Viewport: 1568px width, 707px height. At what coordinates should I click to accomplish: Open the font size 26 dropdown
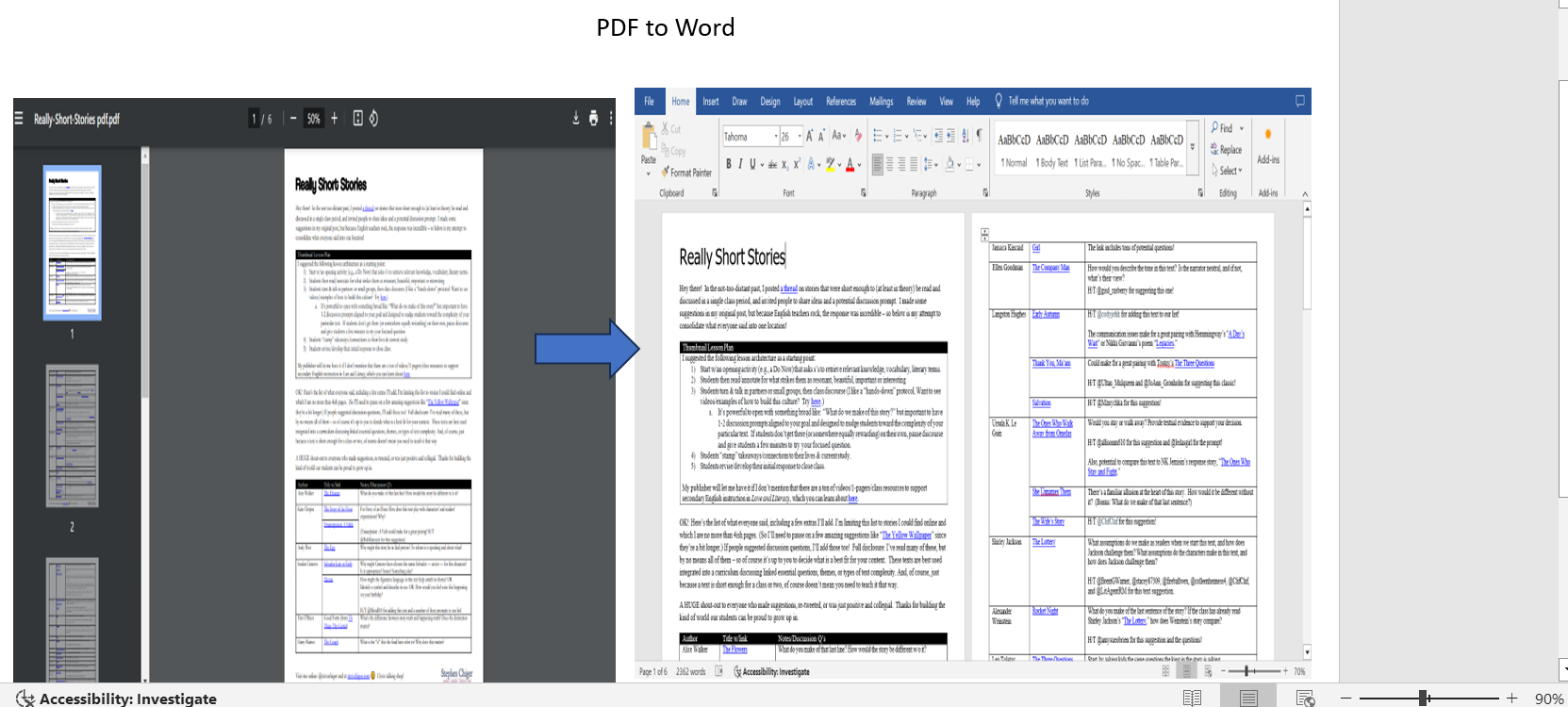point(799,137)
